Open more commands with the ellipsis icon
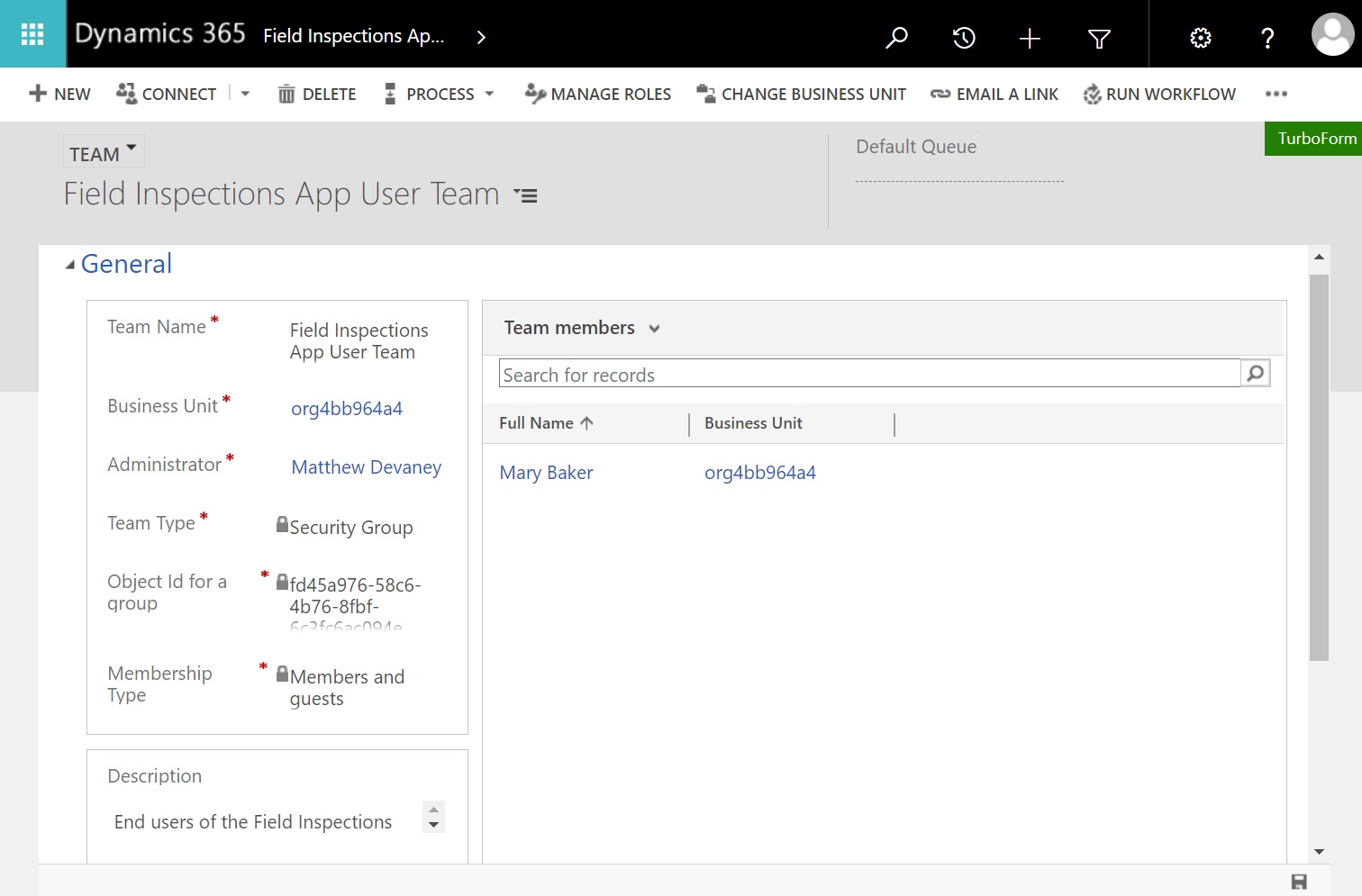Image resolution: width=1362 pixels, height=896 pixels. [x=1276, y=94]
